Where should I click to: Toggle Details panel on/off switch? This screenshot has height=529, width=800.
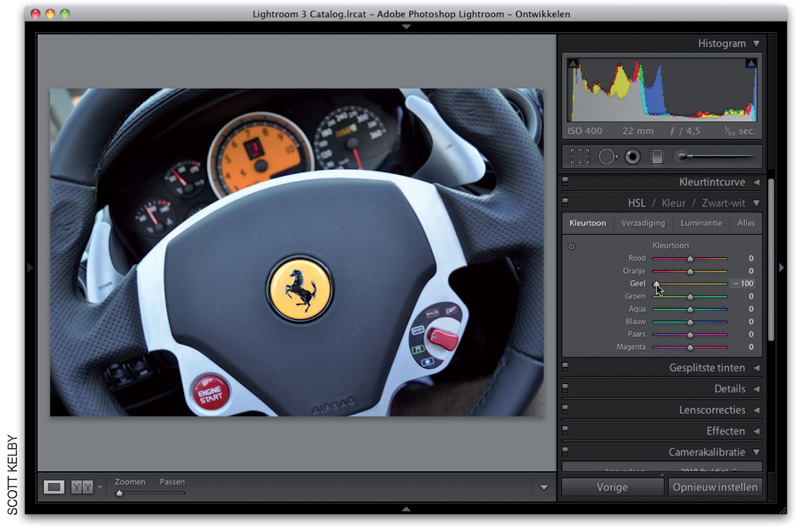(565, 388)
